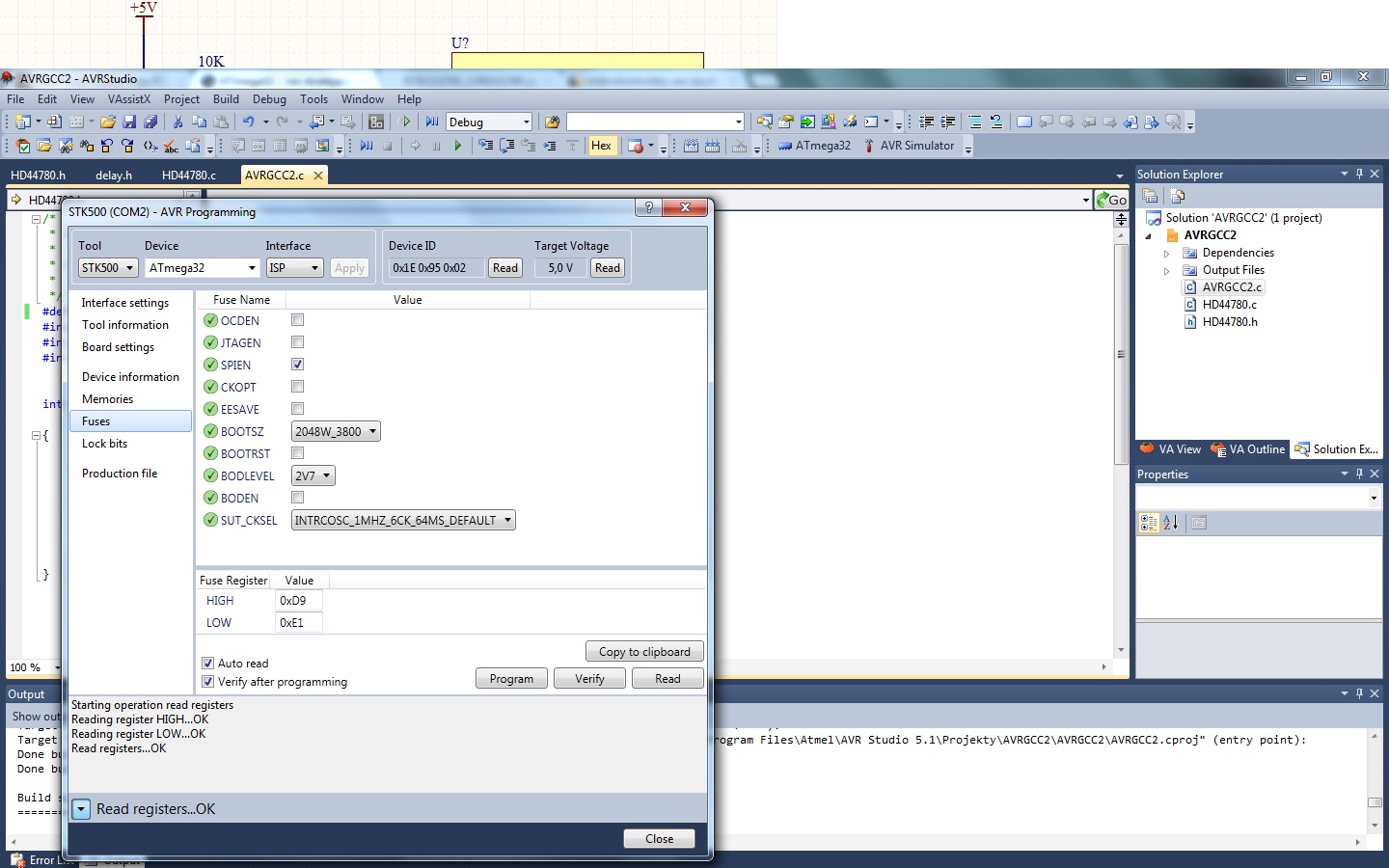Click the Close button of programming dialog
The height and width of the screenshot is (868, 1389).
659,839
